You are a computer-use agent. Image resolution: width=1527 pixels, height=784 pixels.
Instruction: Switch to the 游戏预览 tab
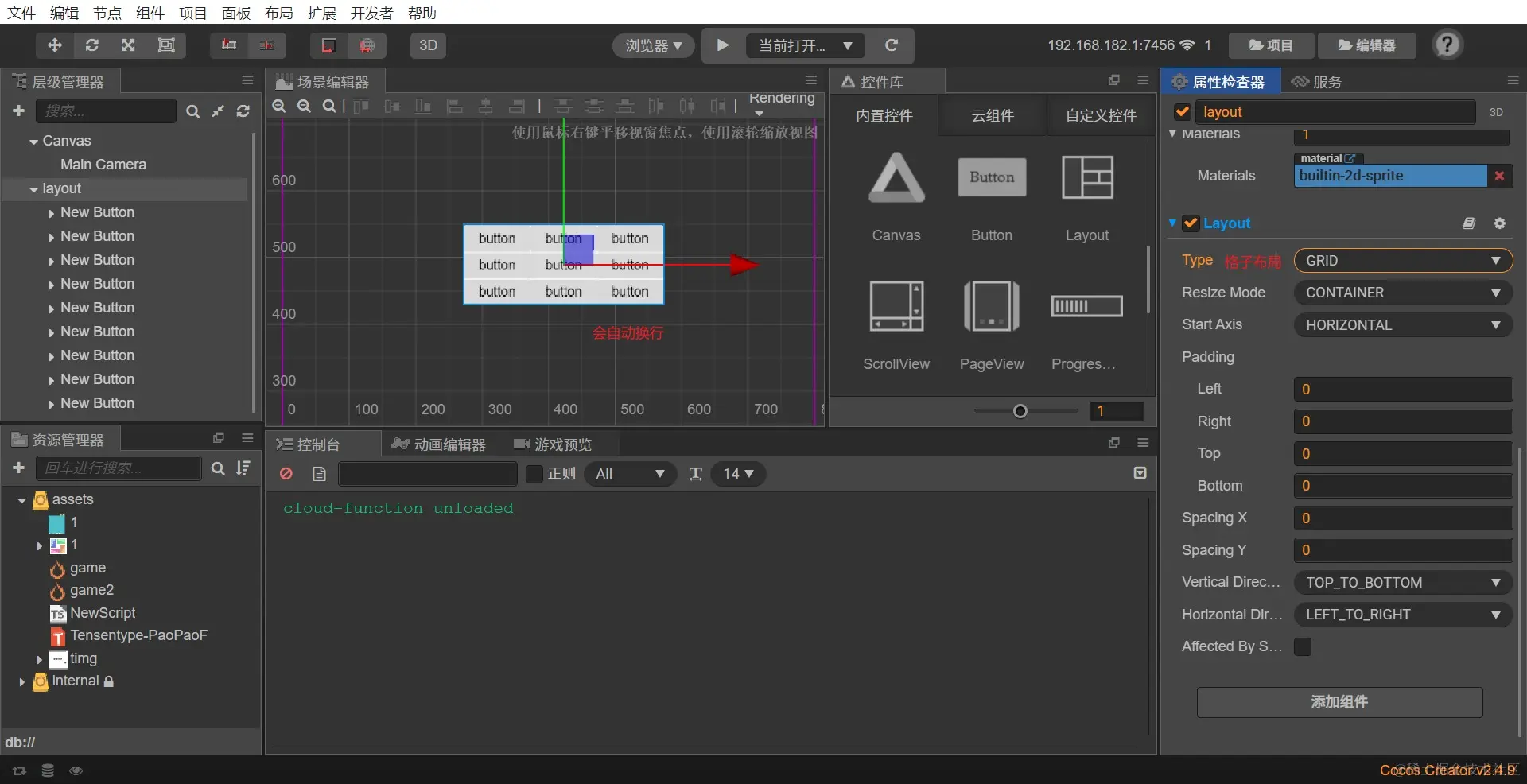click(554, 444)
